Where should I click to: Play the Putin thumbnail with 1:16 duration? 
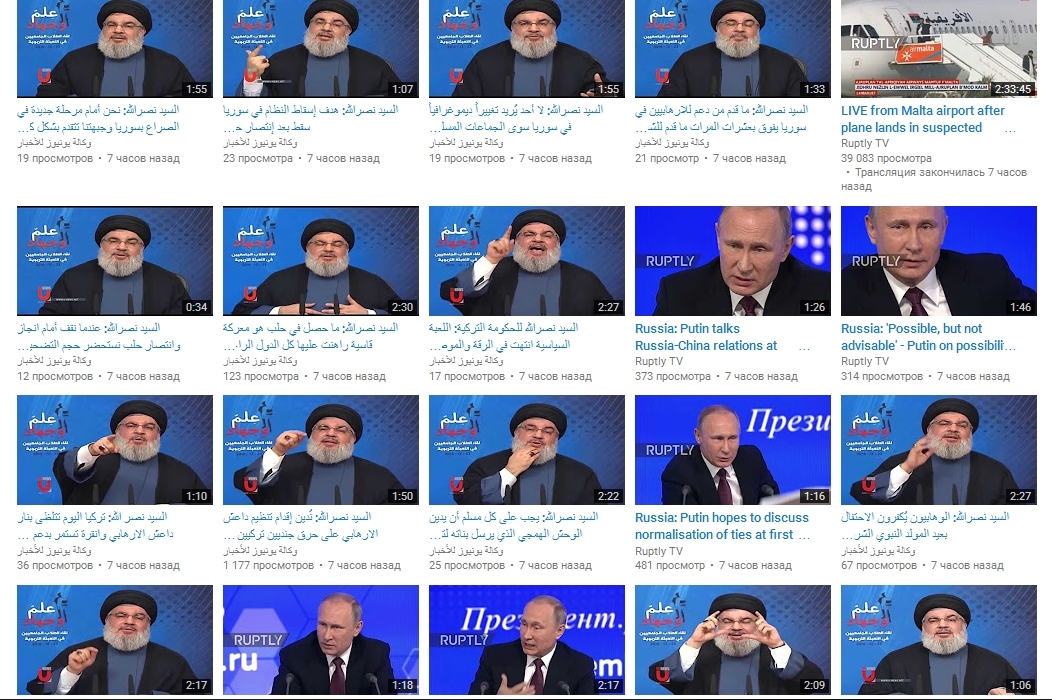733,450
